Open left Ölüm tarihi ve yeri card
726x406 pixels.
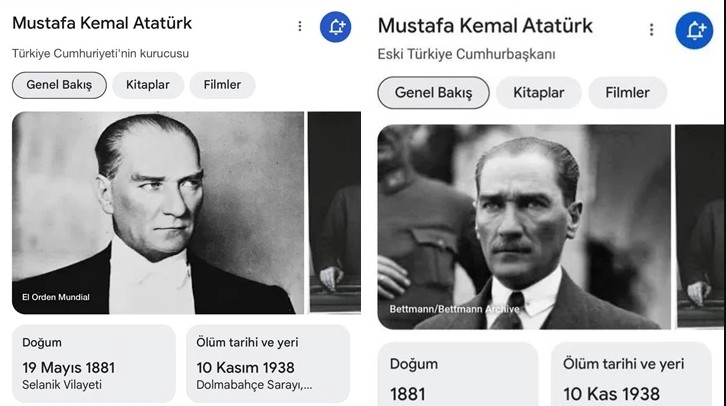(268, 364)
